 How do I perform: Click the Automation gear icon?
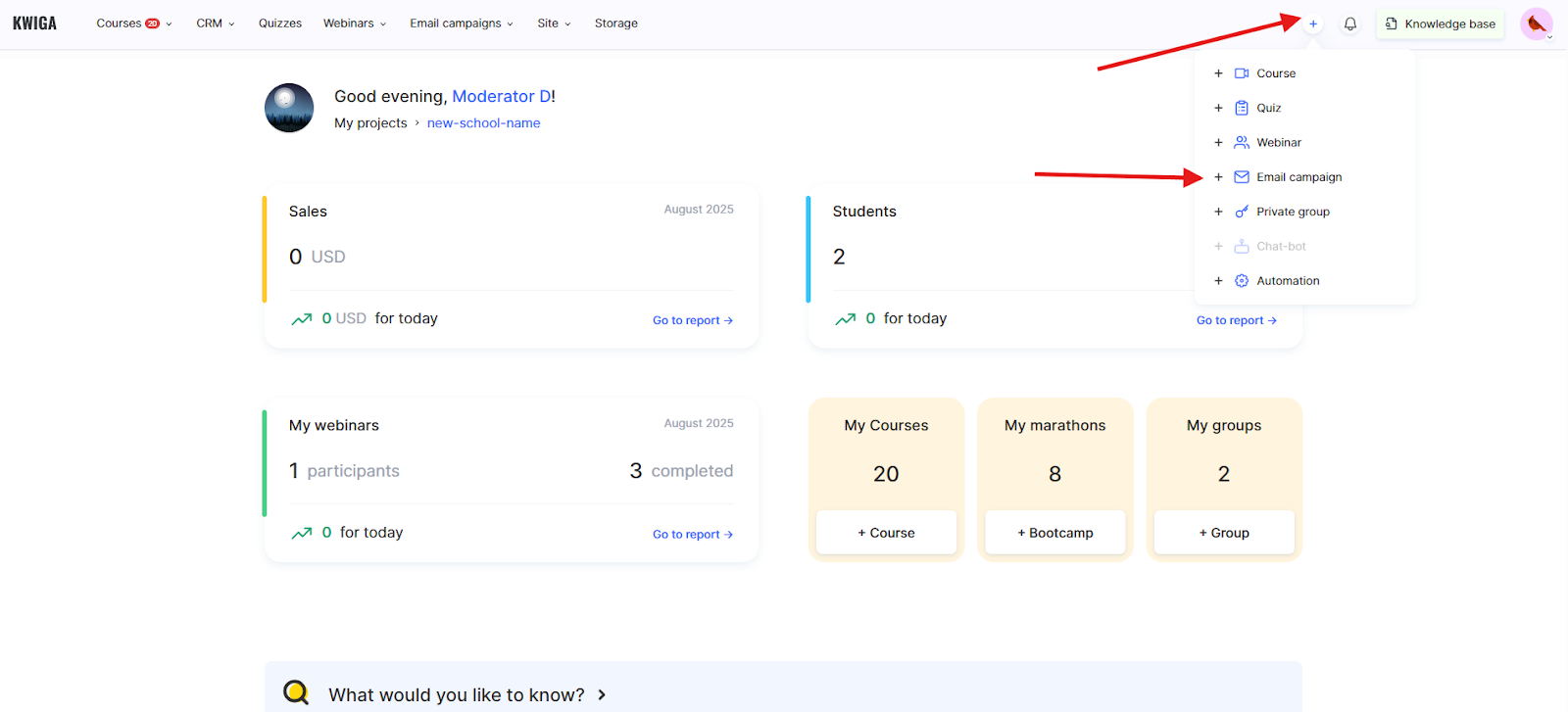pyautogui.click(x=1242, y=281)
